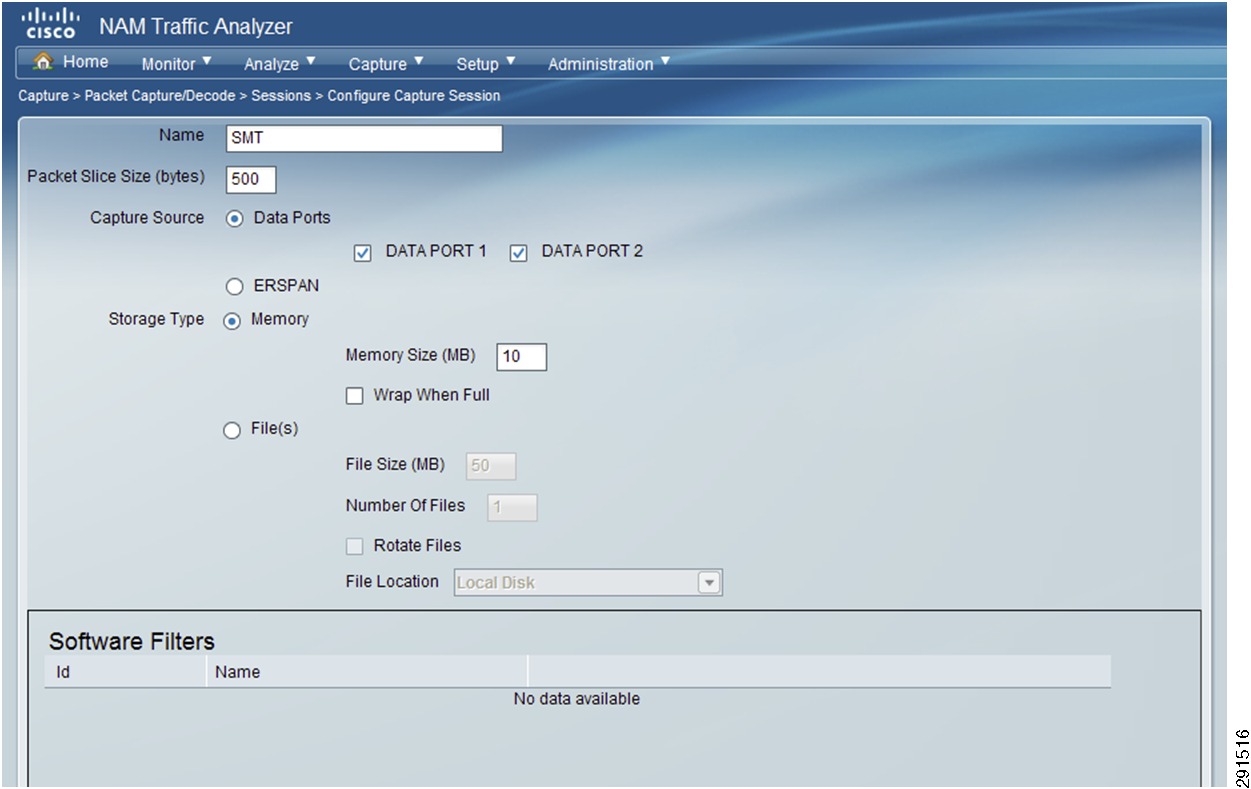Select the ERSPAN capture source
Viewport: 1251px width, 789px height.
[235, 287]
